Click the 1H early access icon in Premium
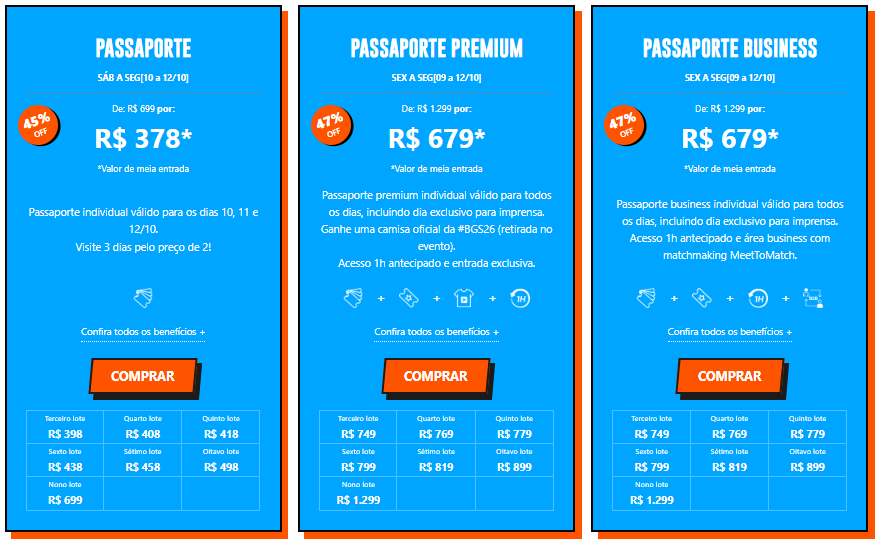The height and width of the screenshot is (540, 878). pyautogui.click(x=520, y=298)
